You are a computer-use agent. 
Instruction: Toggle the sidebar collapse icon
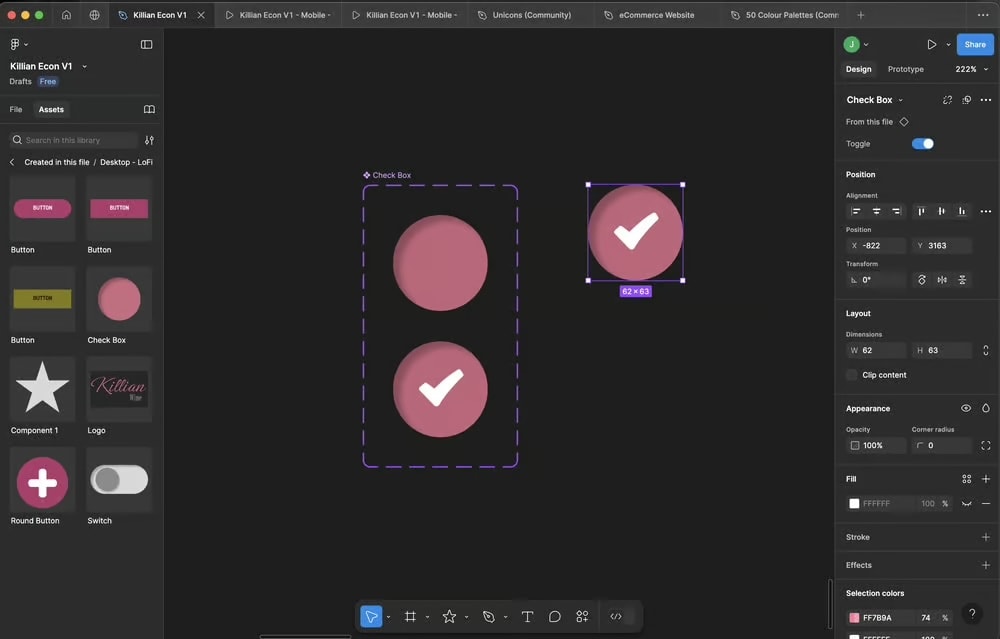click(147, 44)
